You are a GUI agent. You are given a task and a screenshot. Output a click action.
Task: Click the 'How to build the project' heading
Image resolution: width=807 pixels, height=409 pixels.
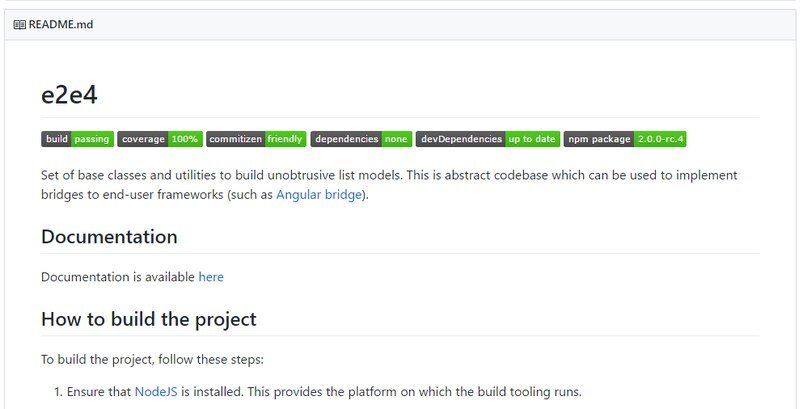pyautogui.click(x=149, y=319)
